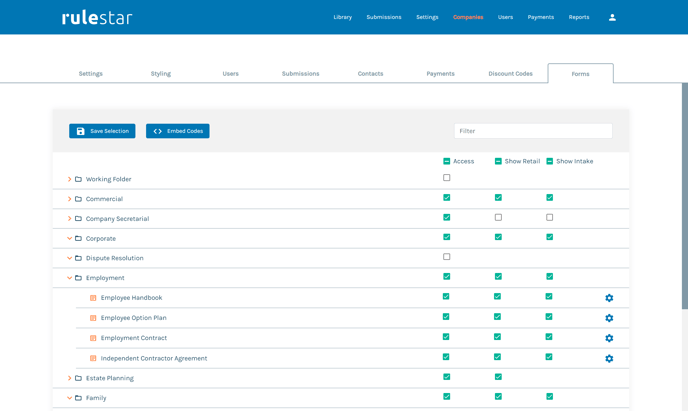The image size is (688, 411).
Task: Collapse the Corporate tree node
Action: coord(69,238)
